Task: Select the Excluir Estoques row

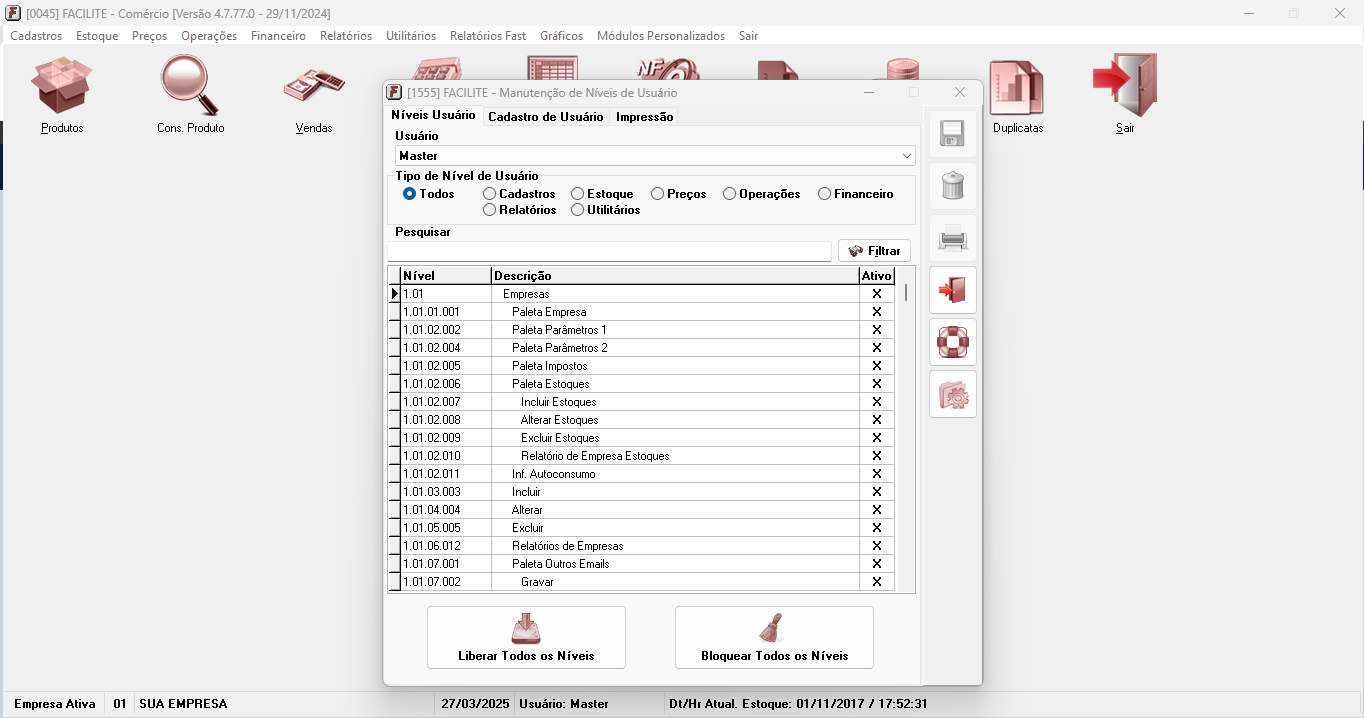Action: click(x=641, y=438)
